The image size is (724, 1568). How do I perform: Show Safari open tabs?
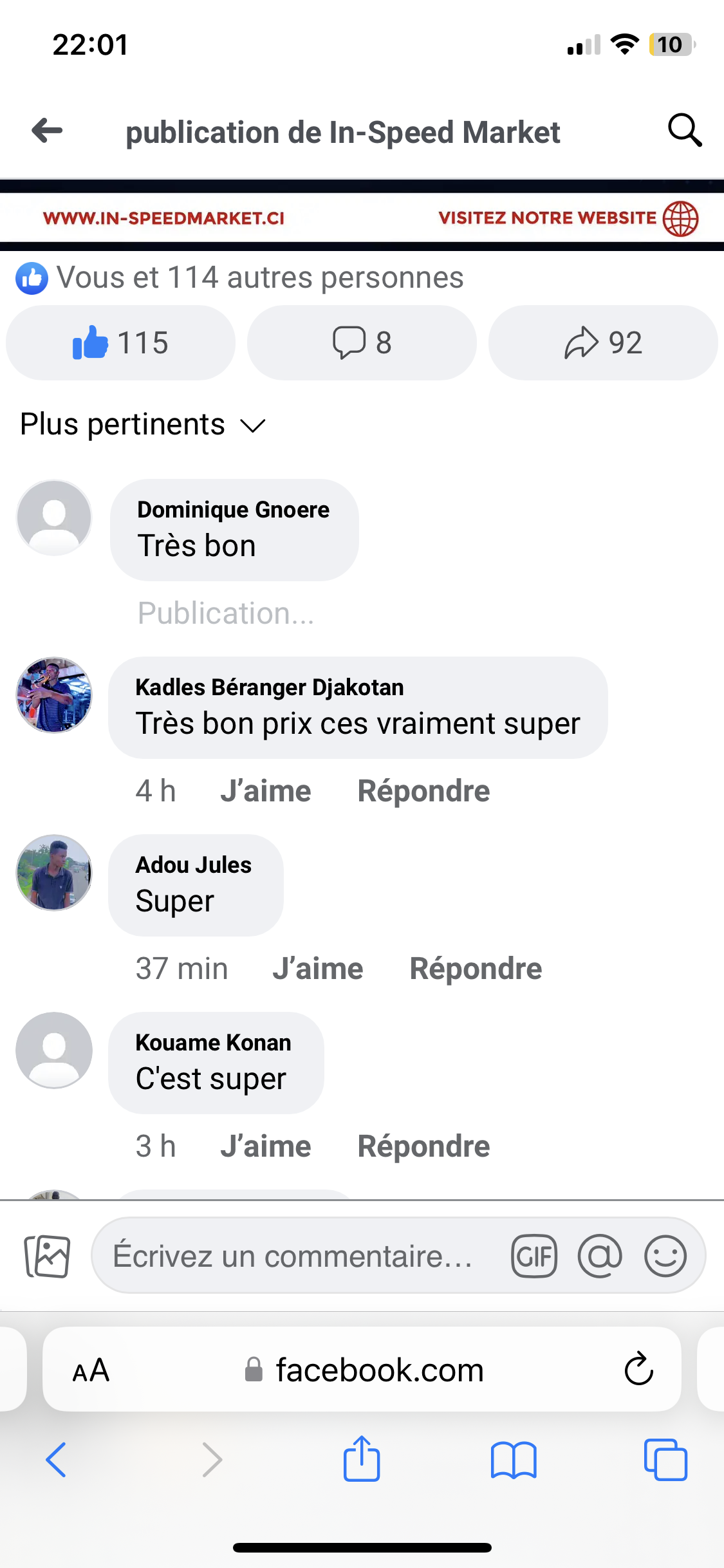[x=665, y=1459]
